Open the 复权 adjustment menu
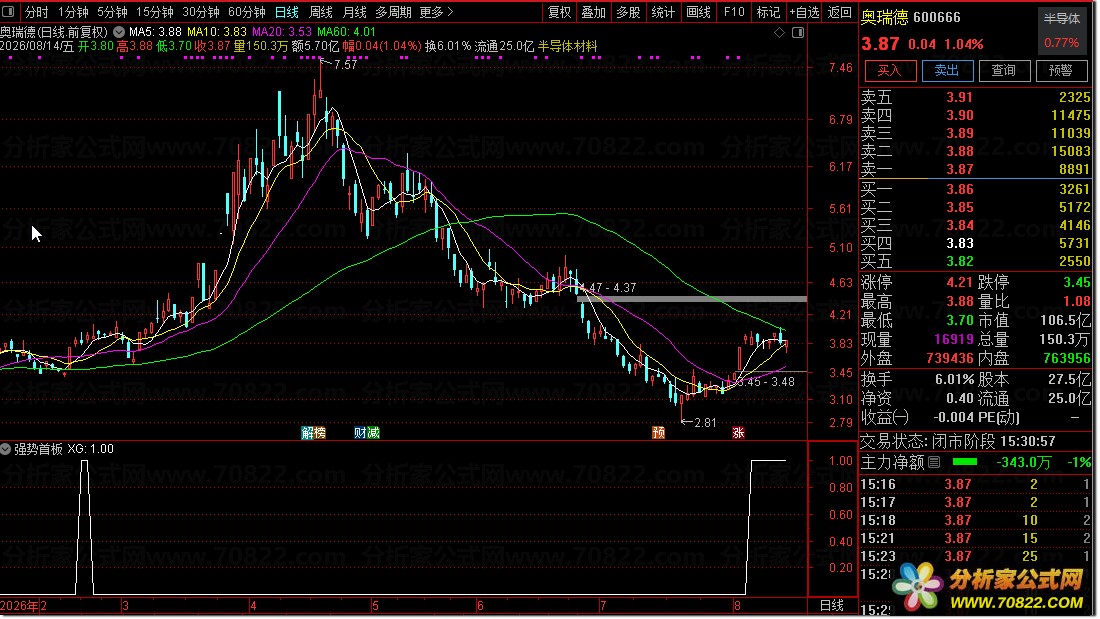This screenshot has width=1100, height=619. coord(560,12)
